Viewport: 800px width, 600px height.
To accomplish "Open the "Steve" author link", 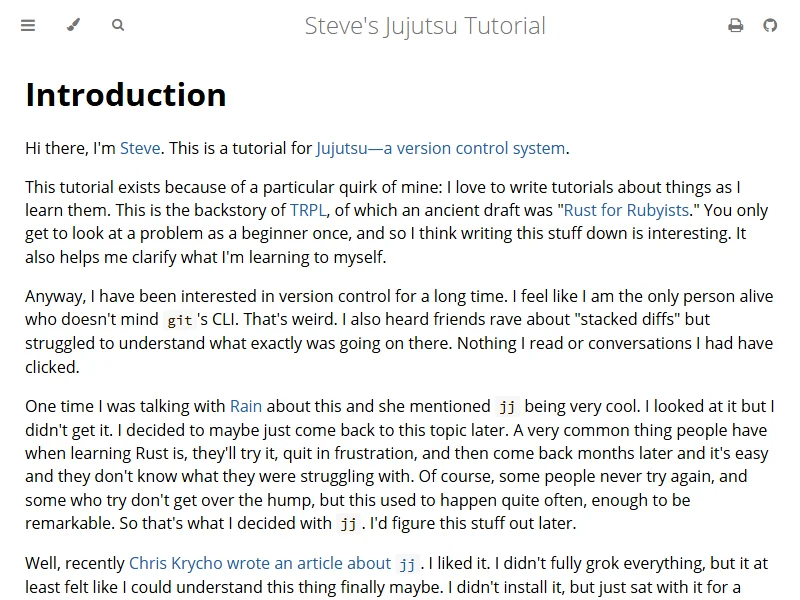I will tap(140, 149).
